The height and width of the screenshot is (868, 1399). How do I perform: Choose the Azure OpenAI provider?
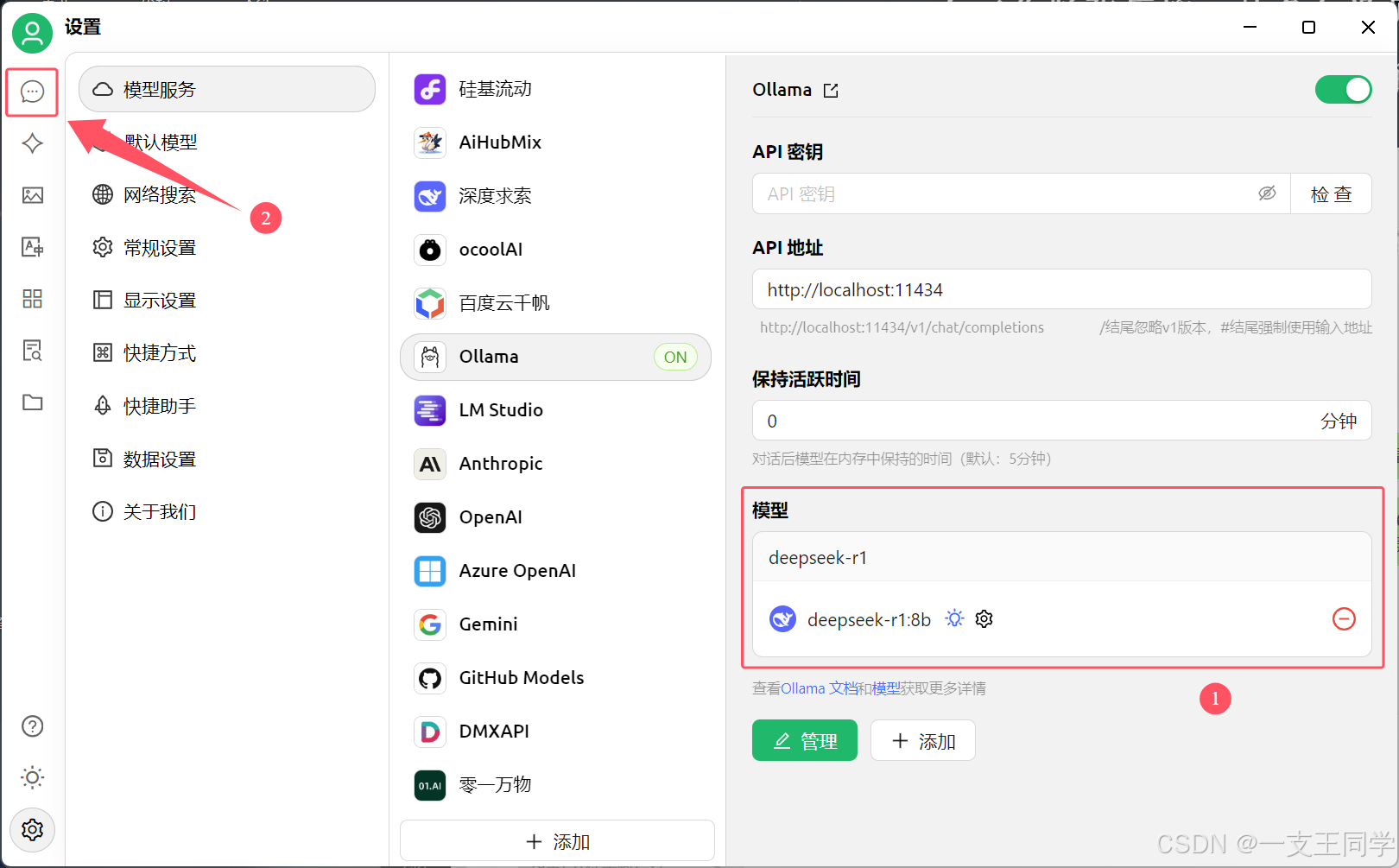pyautogui.click(x=555, y=571)
